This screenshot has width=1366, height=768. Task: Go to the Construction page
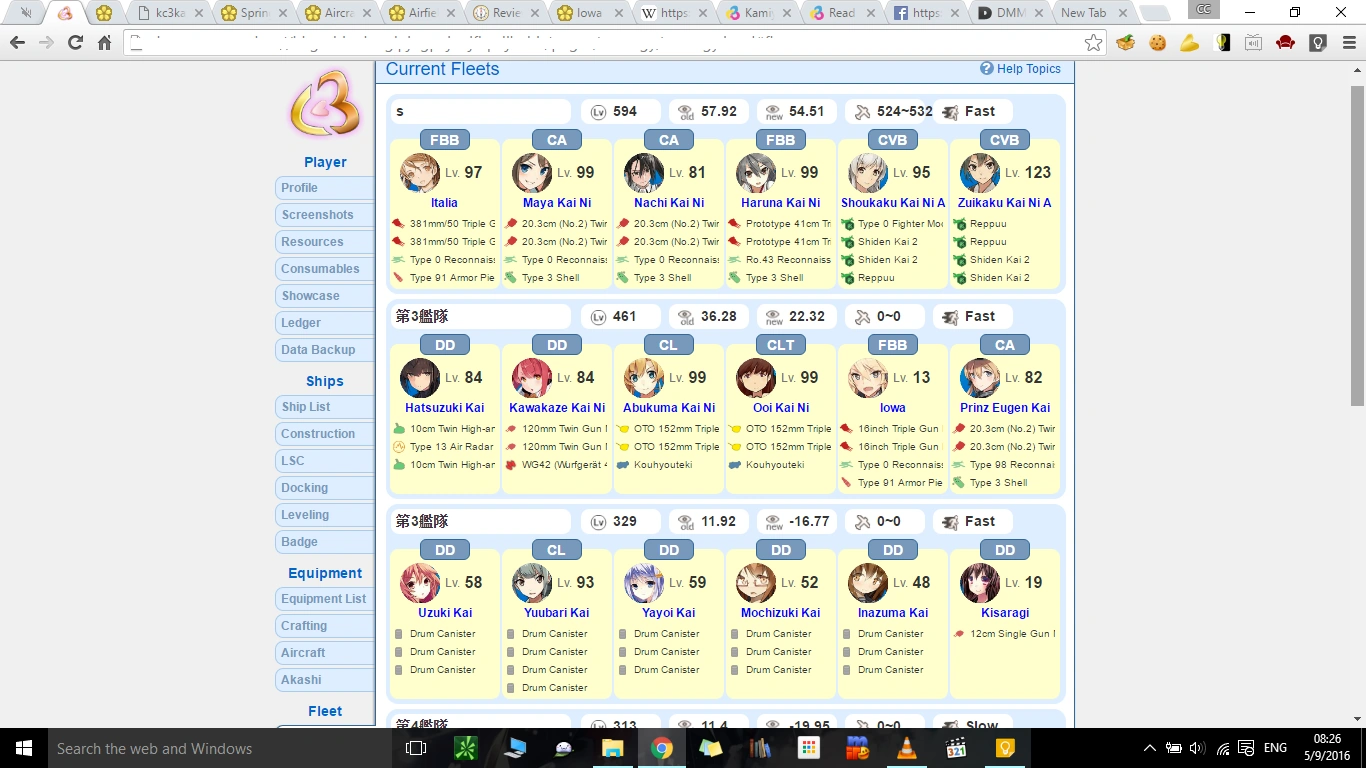pyautogui.click(x=325, y=434)
